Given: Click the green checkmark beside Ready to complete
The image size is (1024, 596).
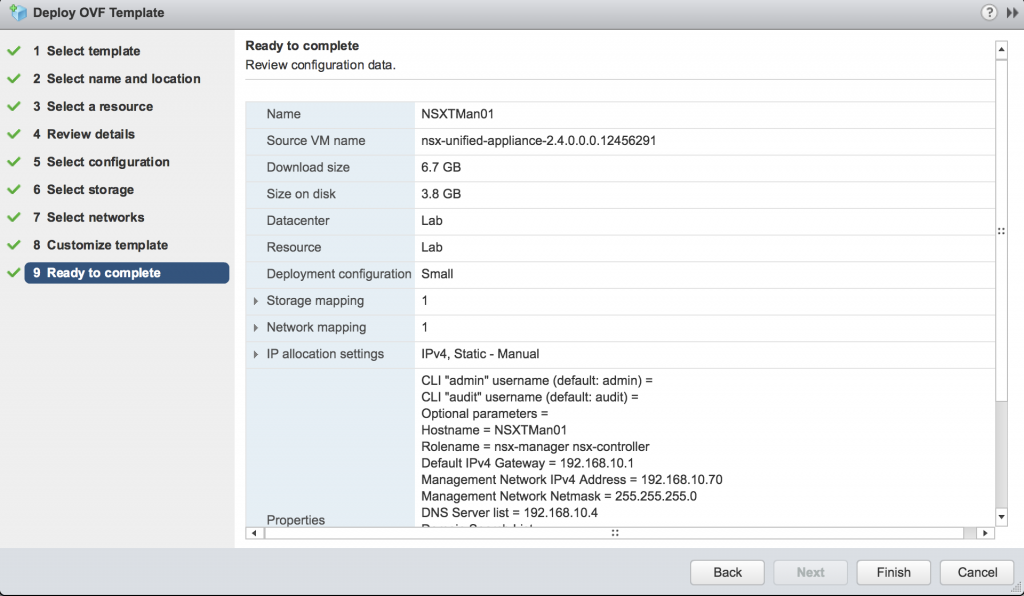Looking at the screenshot, I should pos(14,273).
